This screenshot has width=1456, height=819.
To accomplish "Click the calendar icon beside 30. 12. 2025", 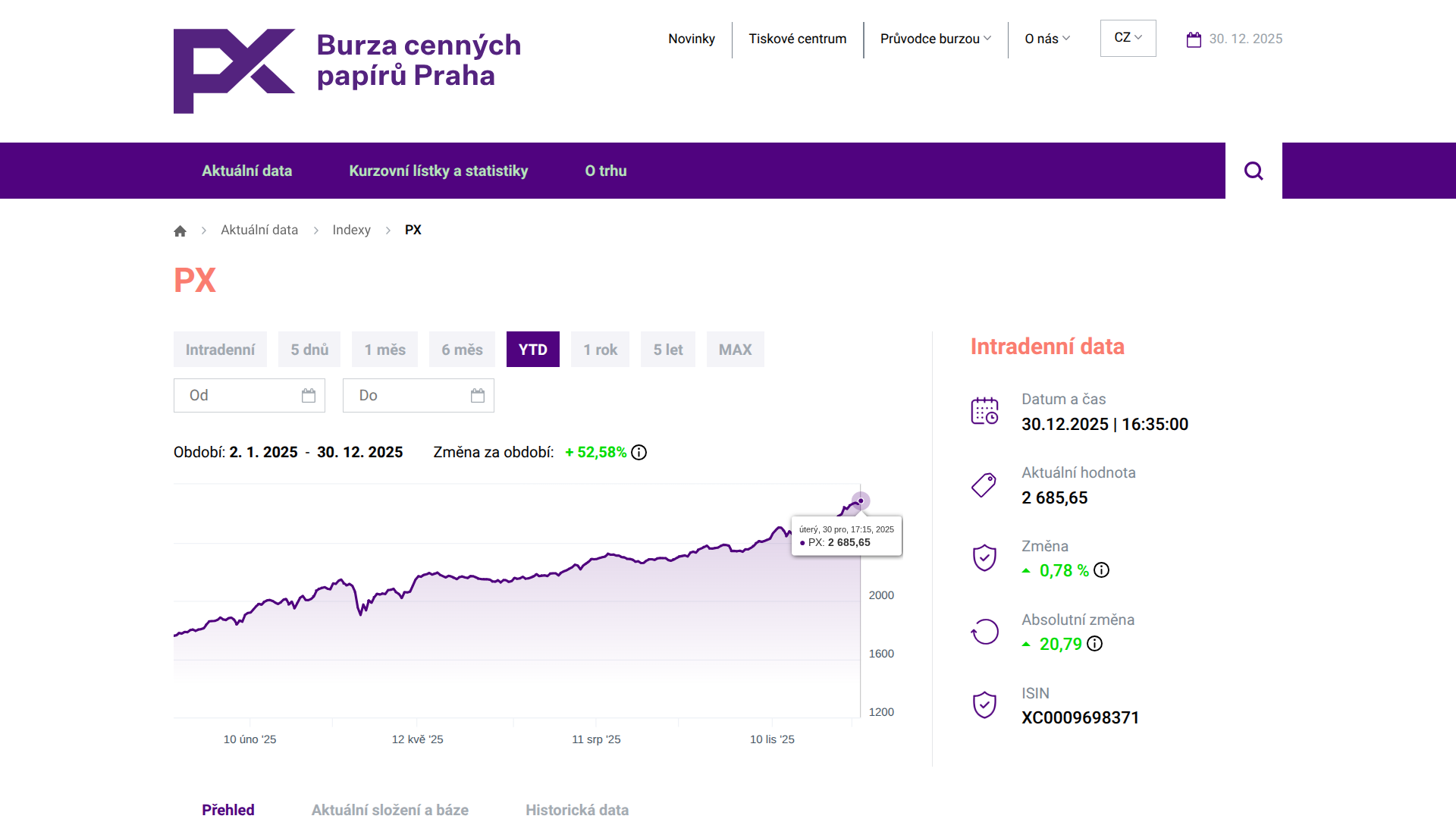I will pyautogui.click(x=1194, y=39).
